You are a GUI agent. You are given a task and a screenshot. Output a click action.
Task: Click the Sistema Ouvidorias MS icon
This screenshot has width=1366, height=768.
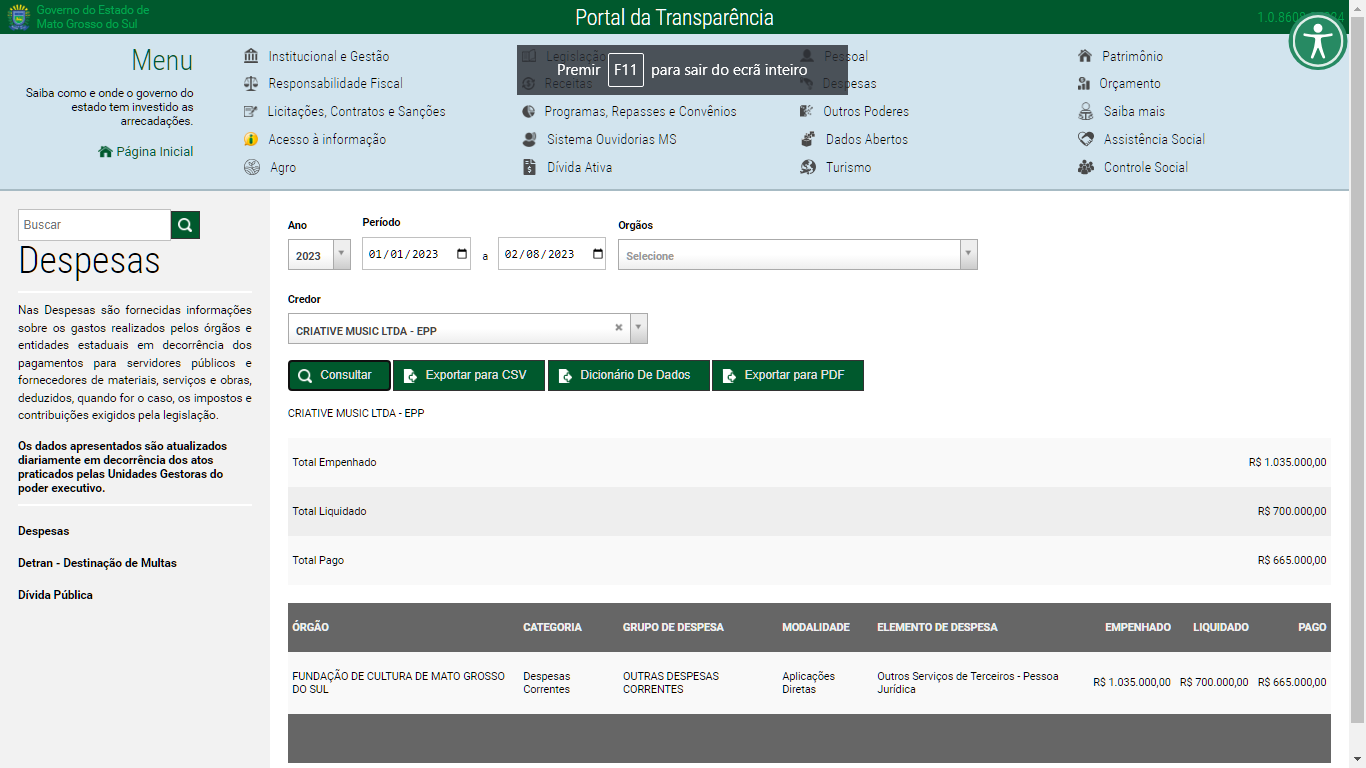pos(529,140)
